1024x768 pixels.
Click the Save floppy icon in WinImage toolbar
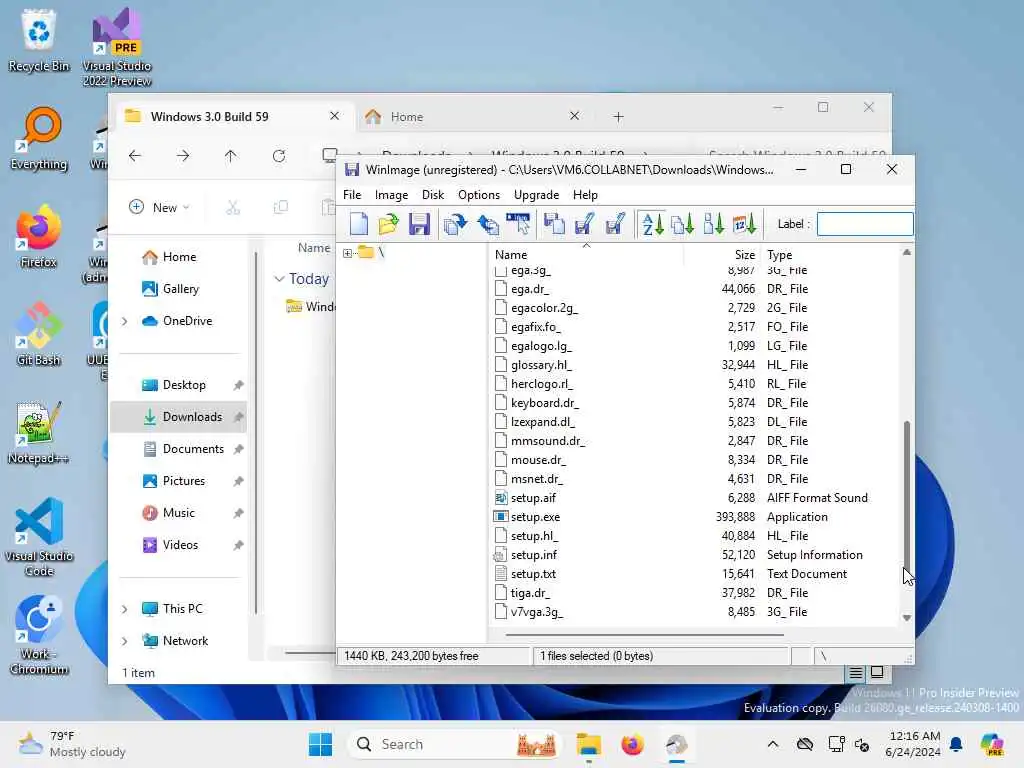coord(419,224)
